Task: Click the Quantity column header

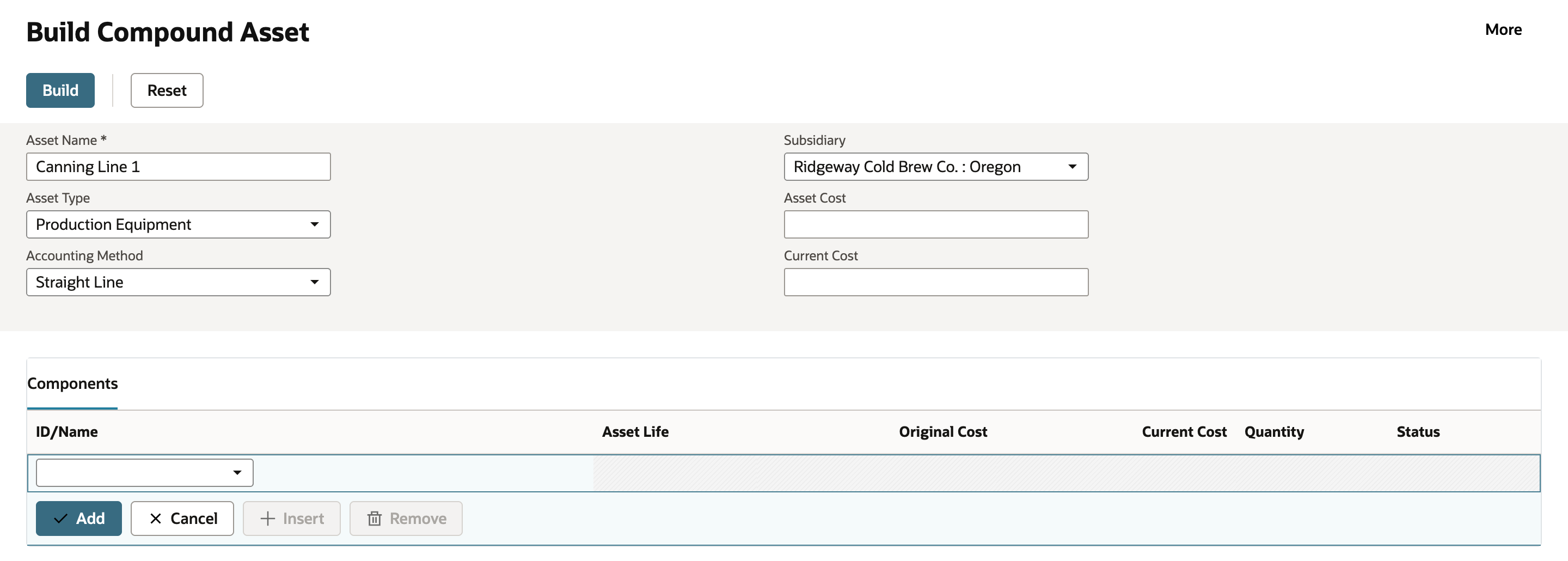Action: 1274,432
